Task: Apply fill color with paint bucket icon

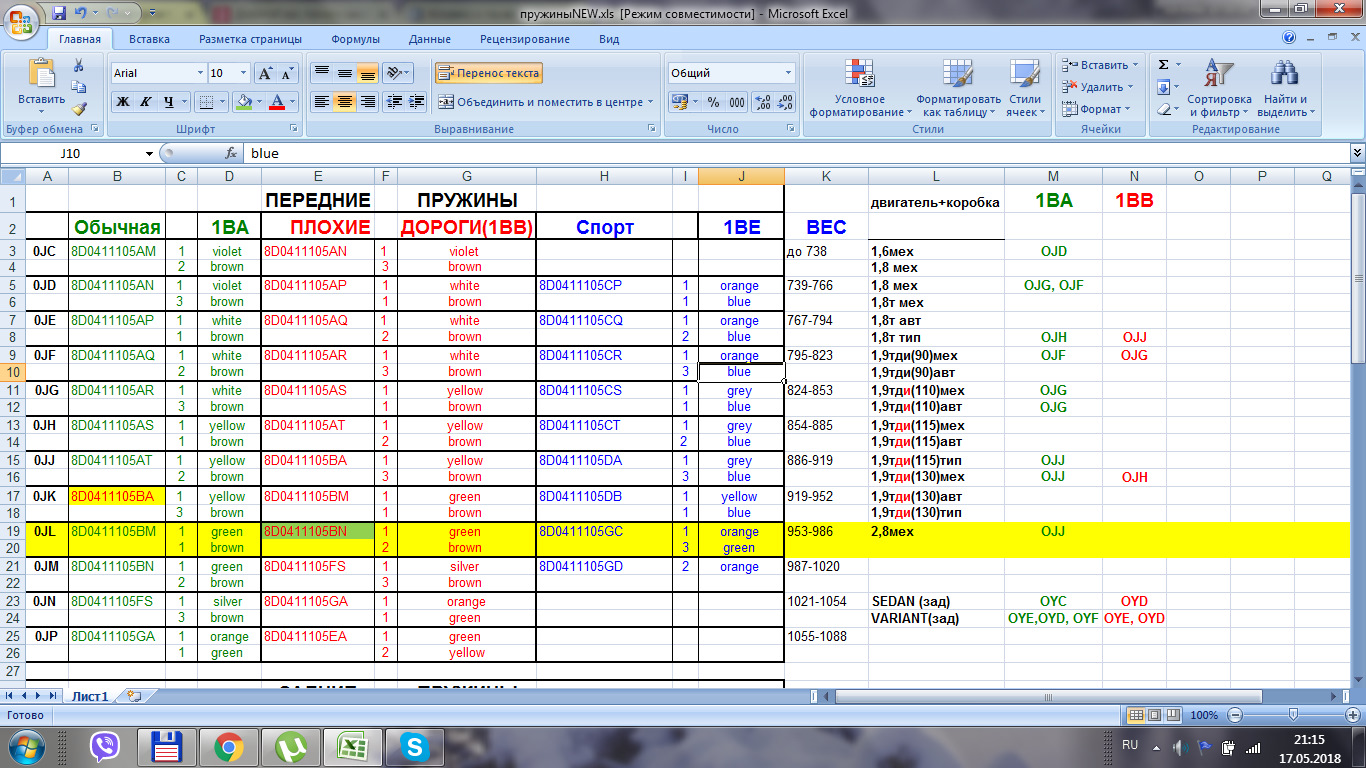Action: click(x=243, y=102)
